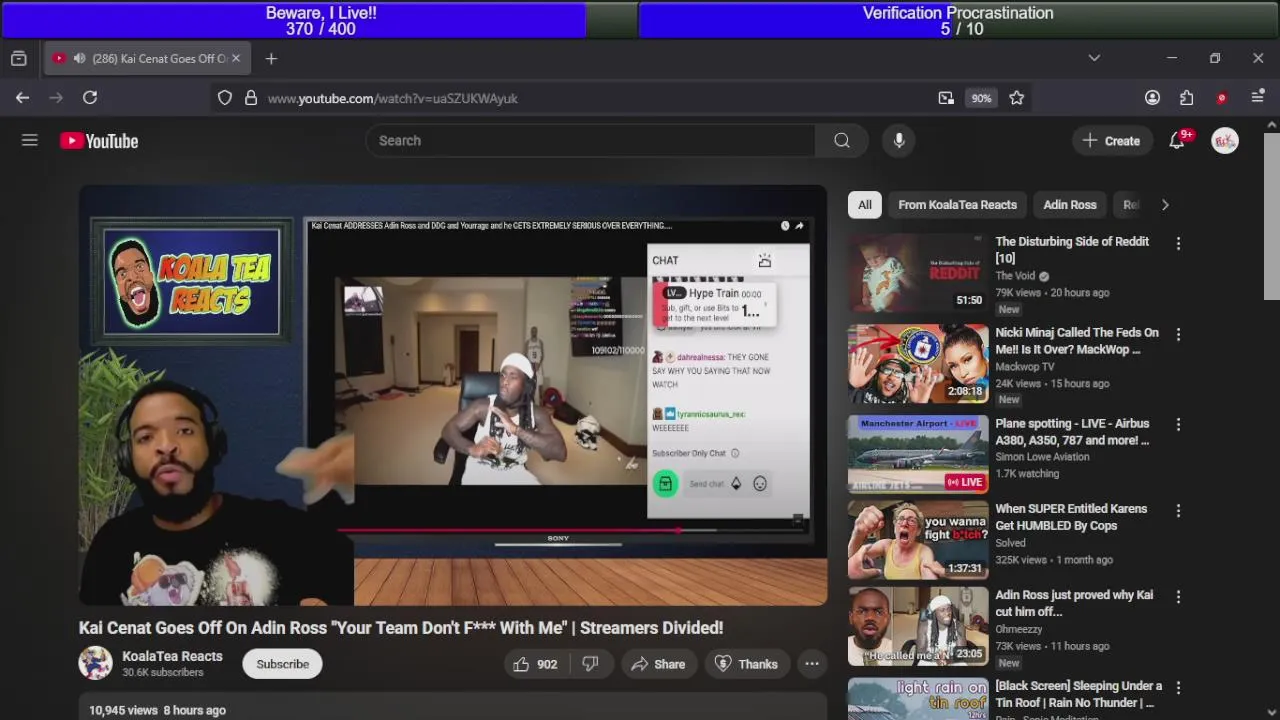
Task: Start voice search with microphone icon
Action: [899, 141]
